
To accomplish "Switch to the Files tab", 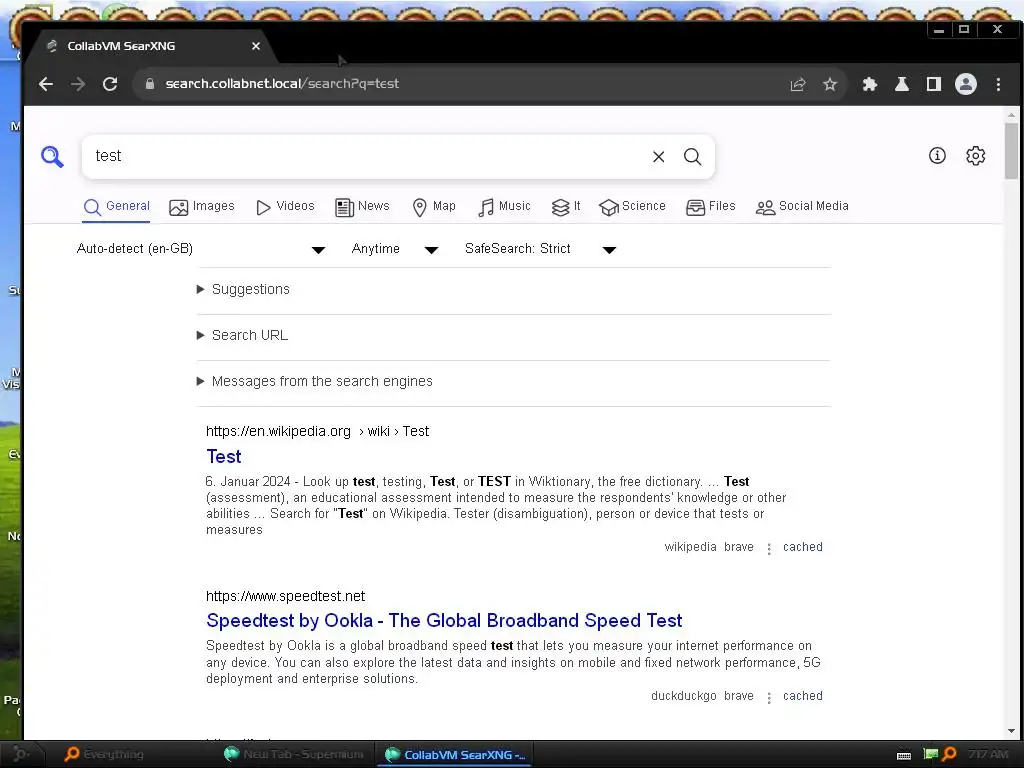I will tap(711, 206).
